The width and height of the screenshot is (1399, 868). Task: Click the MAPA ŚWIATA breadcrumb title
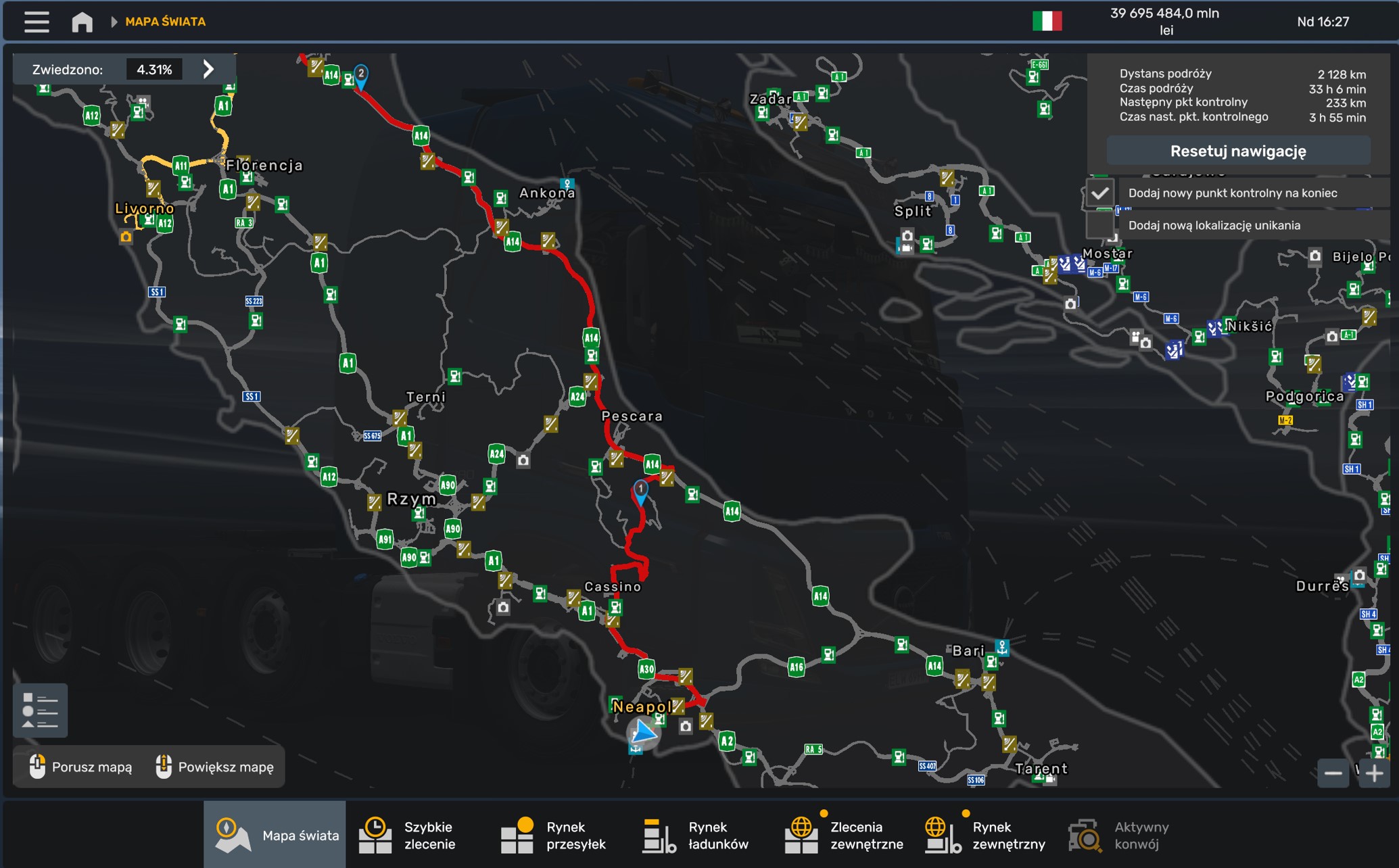click(166, 22)
